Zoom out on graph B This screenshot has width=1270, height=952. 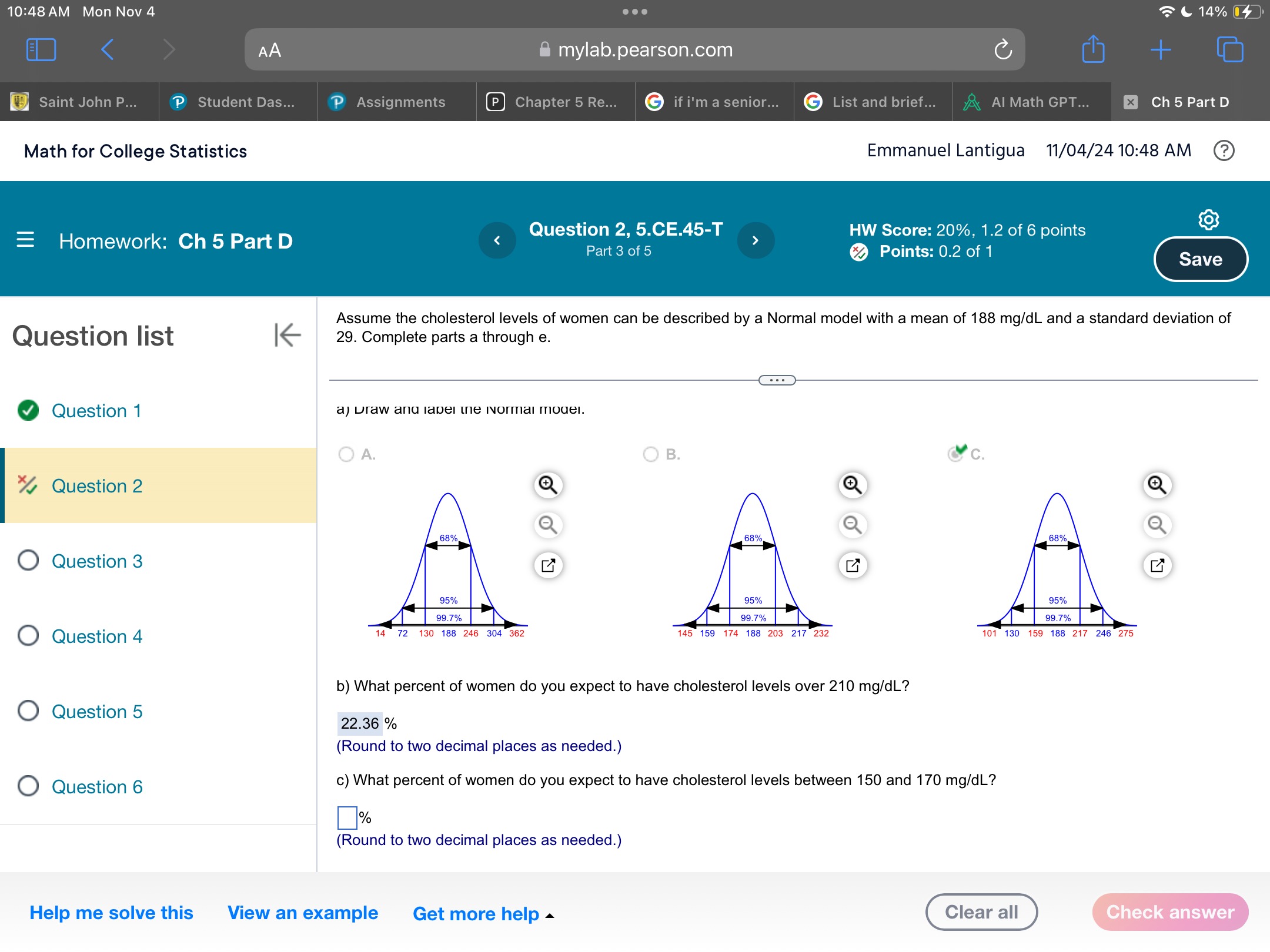[853, 524]
